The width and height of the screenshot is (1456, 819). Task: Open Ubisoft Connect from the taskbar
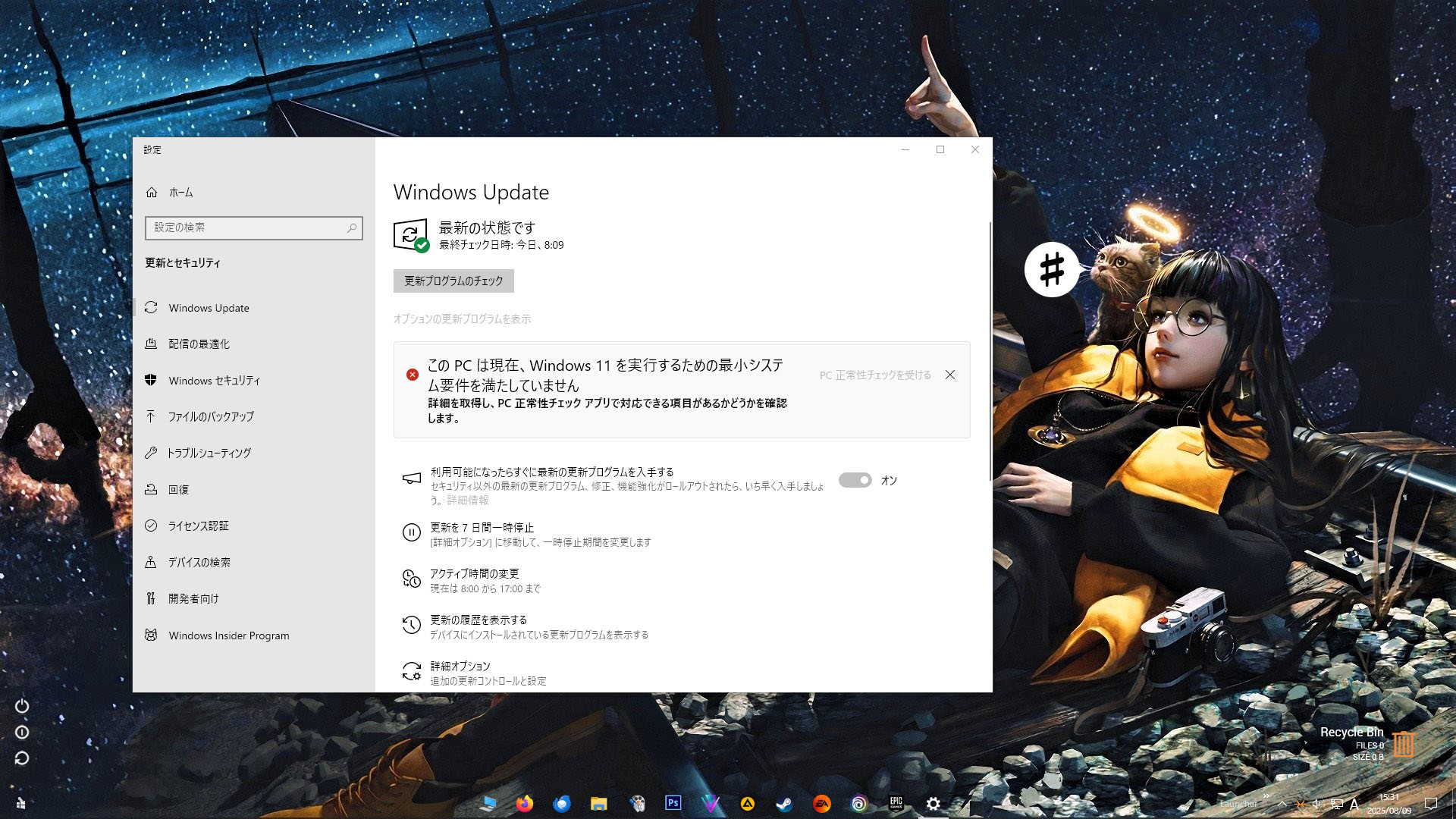click(x=858, y=804)
